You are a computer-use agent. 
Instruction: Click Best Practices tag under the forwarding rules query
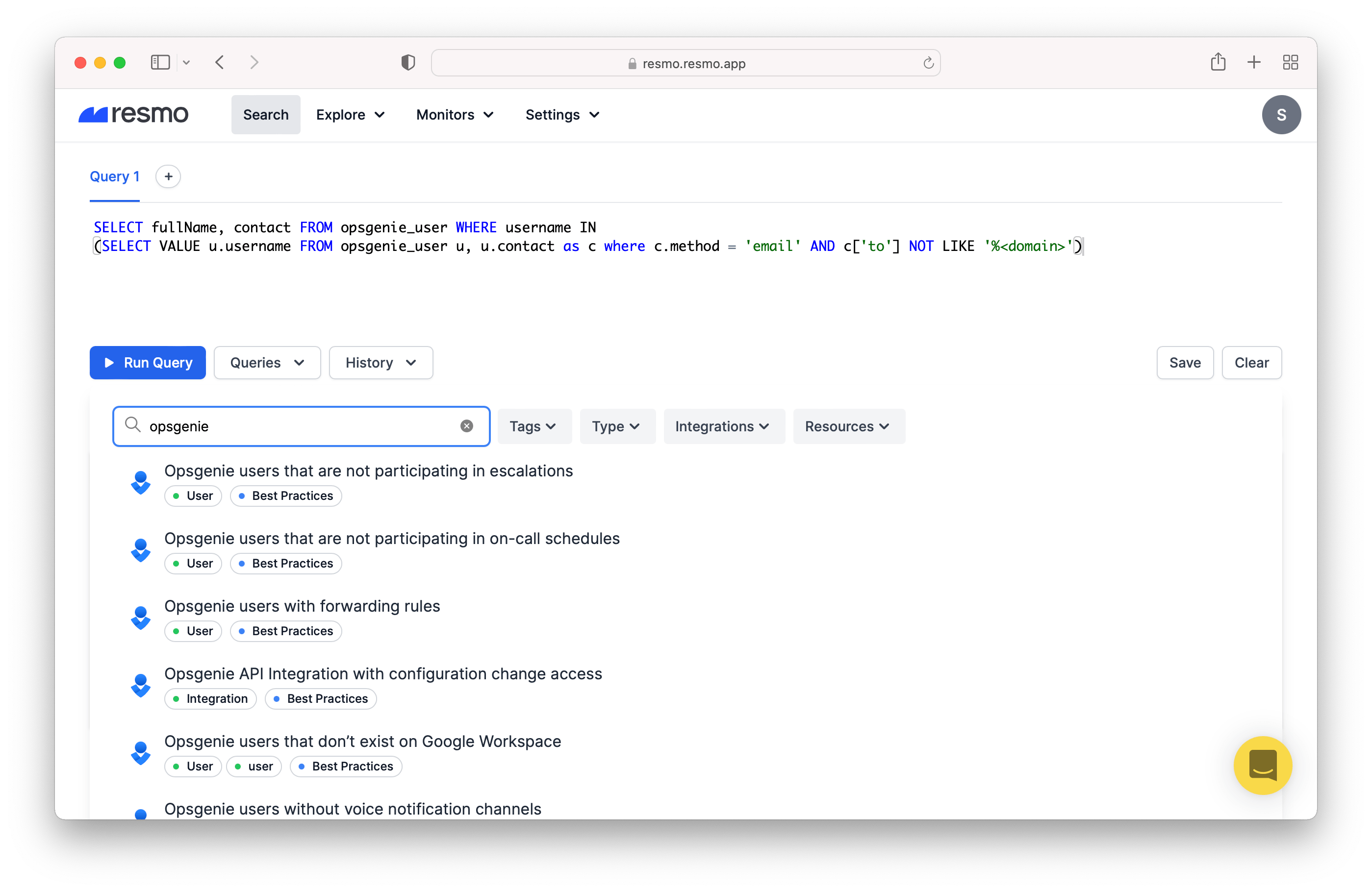pos(285,631)
